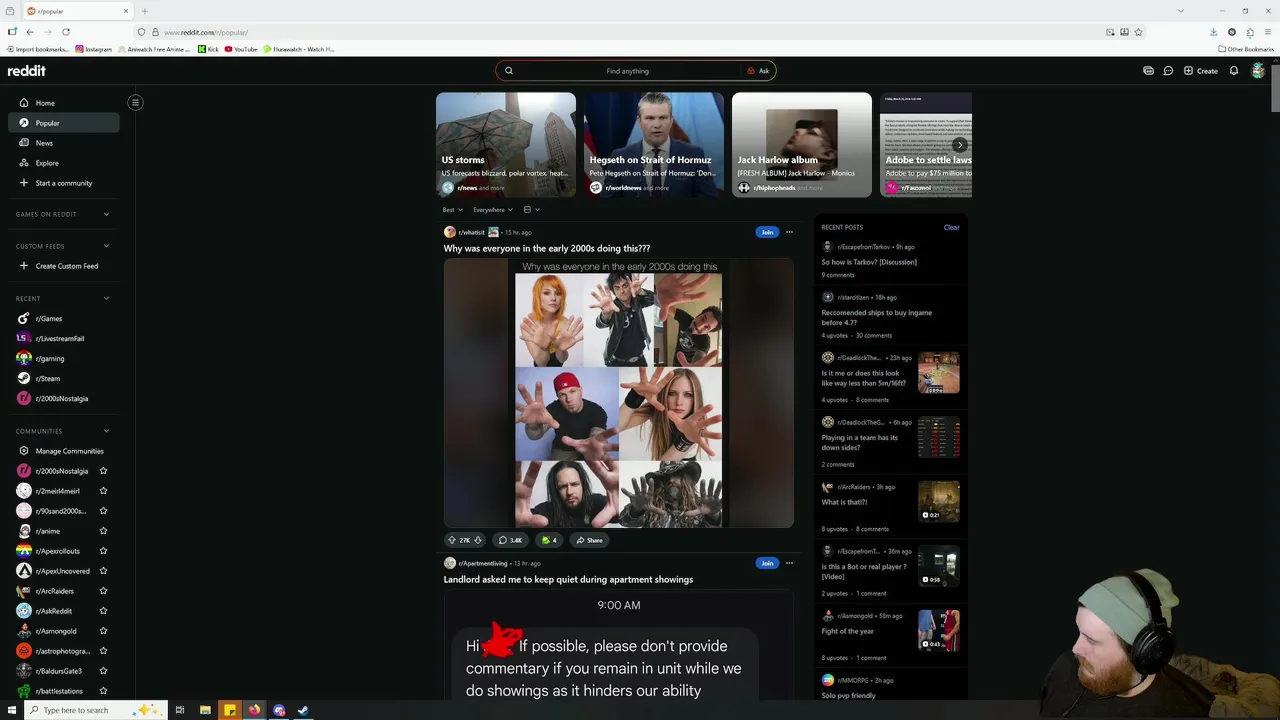The image size is (1280, 720).
Task: Bookmark page with star icon
Action: pyautogui.click(x=1138, y=32)
